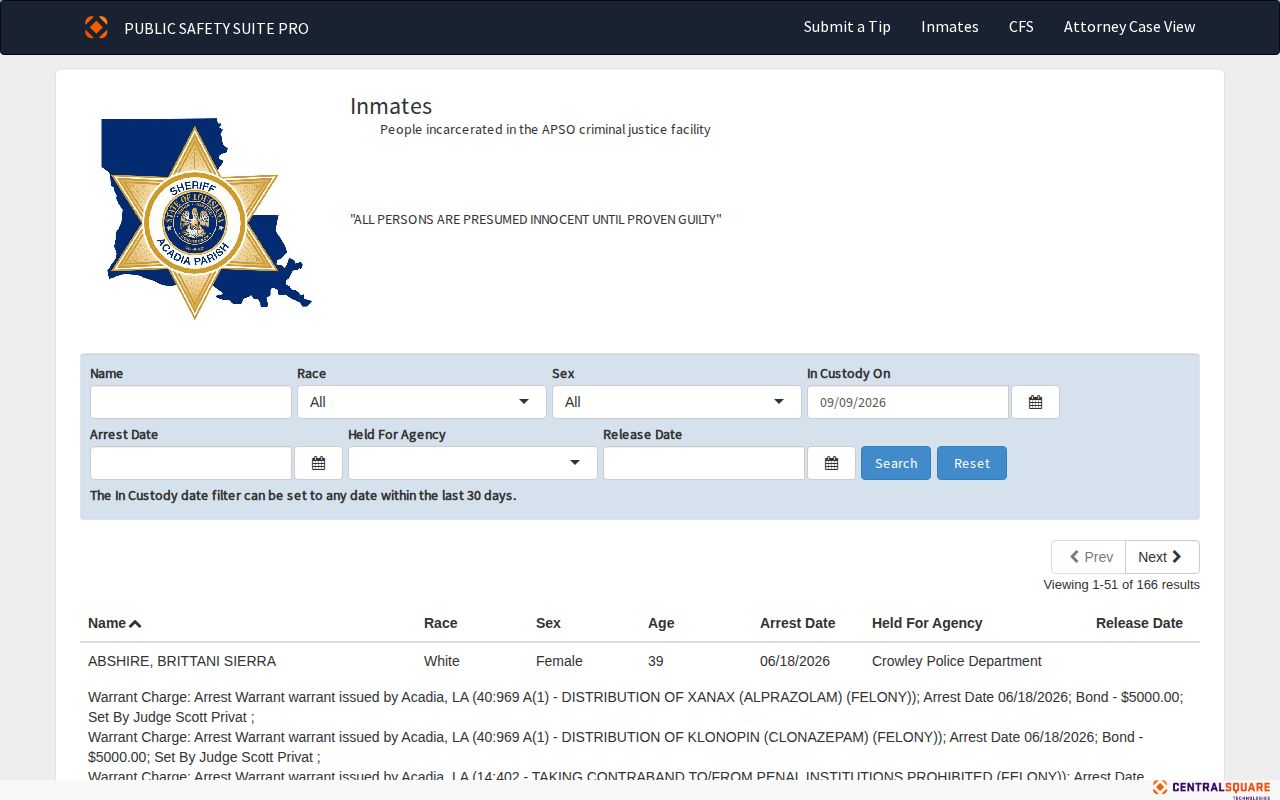1280x800 pixels.
Task: Click the Release Date input field
Action: coord(704,463)
